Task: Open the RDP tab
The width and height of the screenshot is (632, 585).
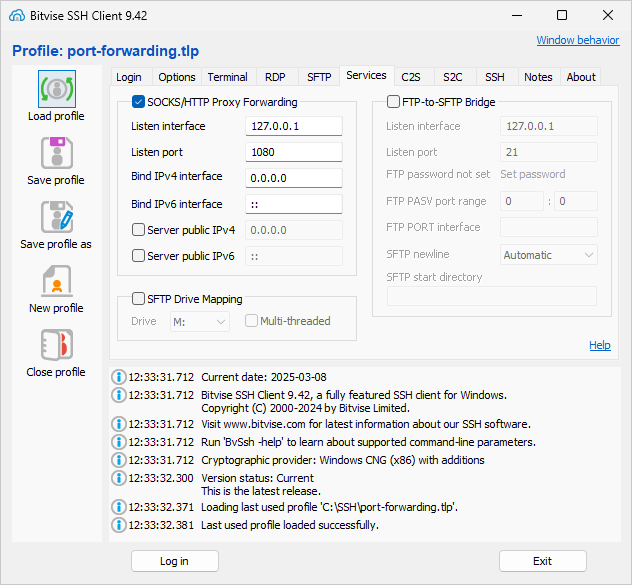Action: (x=275, y=77)
